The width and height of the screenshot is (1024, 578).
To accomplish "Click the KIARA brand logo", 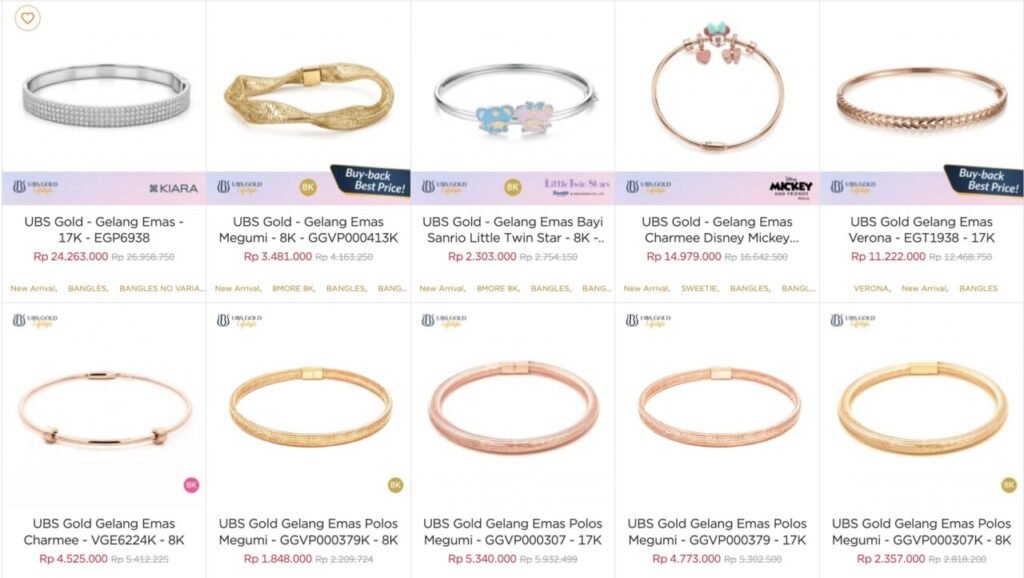I will pos(173,188).
